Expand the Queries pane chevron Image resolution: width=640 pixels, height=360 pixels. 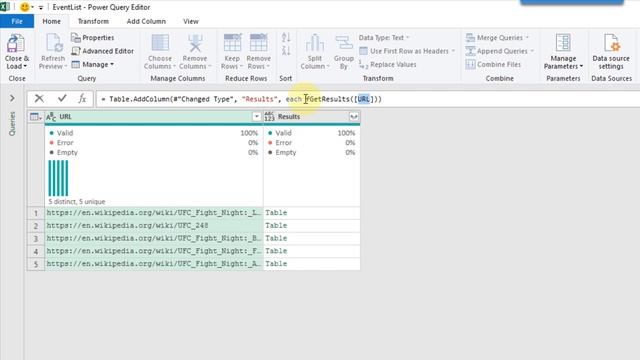pos(12,98)
